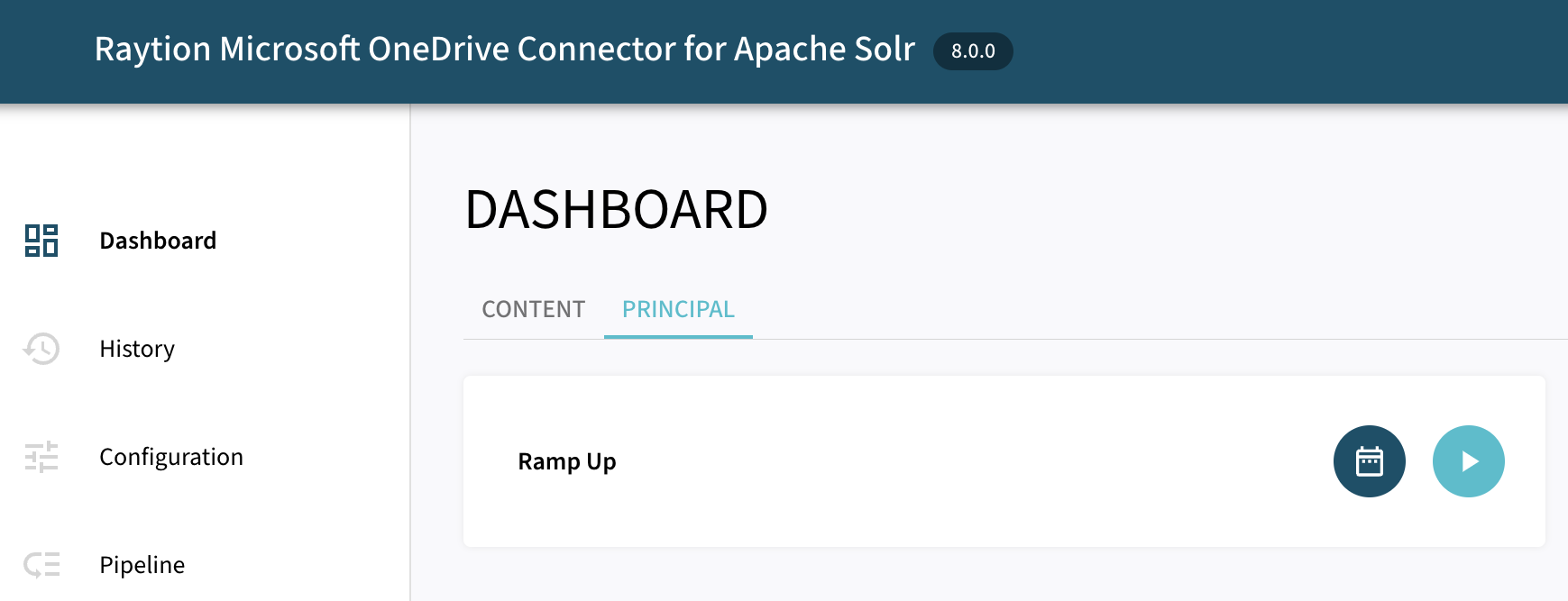1568x601 pixels.
Task: Open the PRINCIPAL tab
Action: point(677,309)
